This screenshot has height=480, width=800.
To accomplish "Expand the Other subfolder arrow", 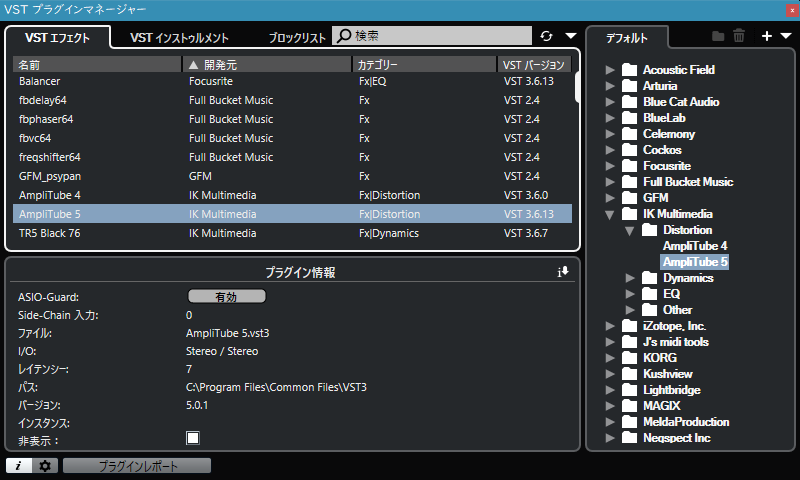I will click(630, 310).
